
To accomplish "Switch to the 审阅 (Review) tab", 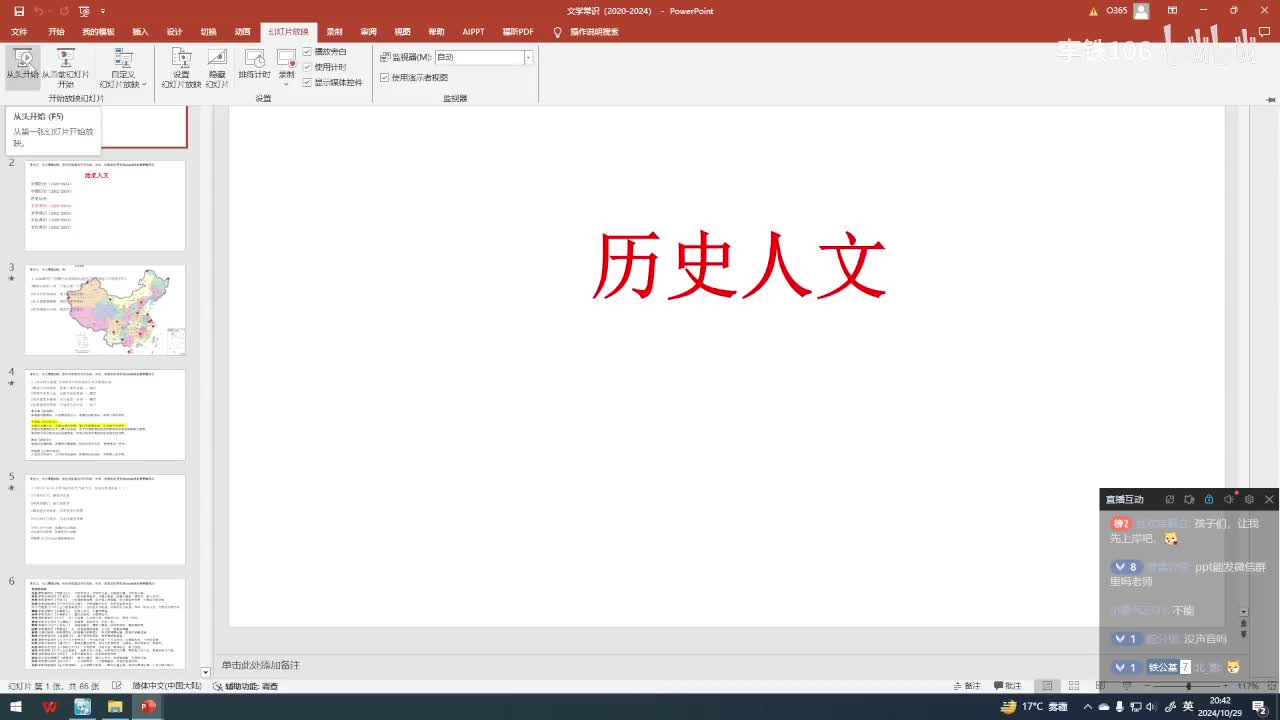I will pyautogui.click(x=368, y=32).
